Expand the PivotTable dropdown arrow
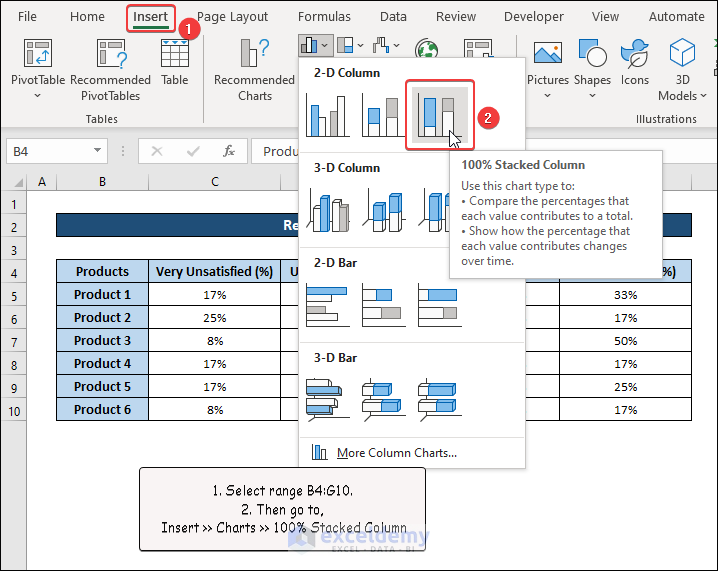This screenshot has height=571, width=718. [x=38, y=96]
